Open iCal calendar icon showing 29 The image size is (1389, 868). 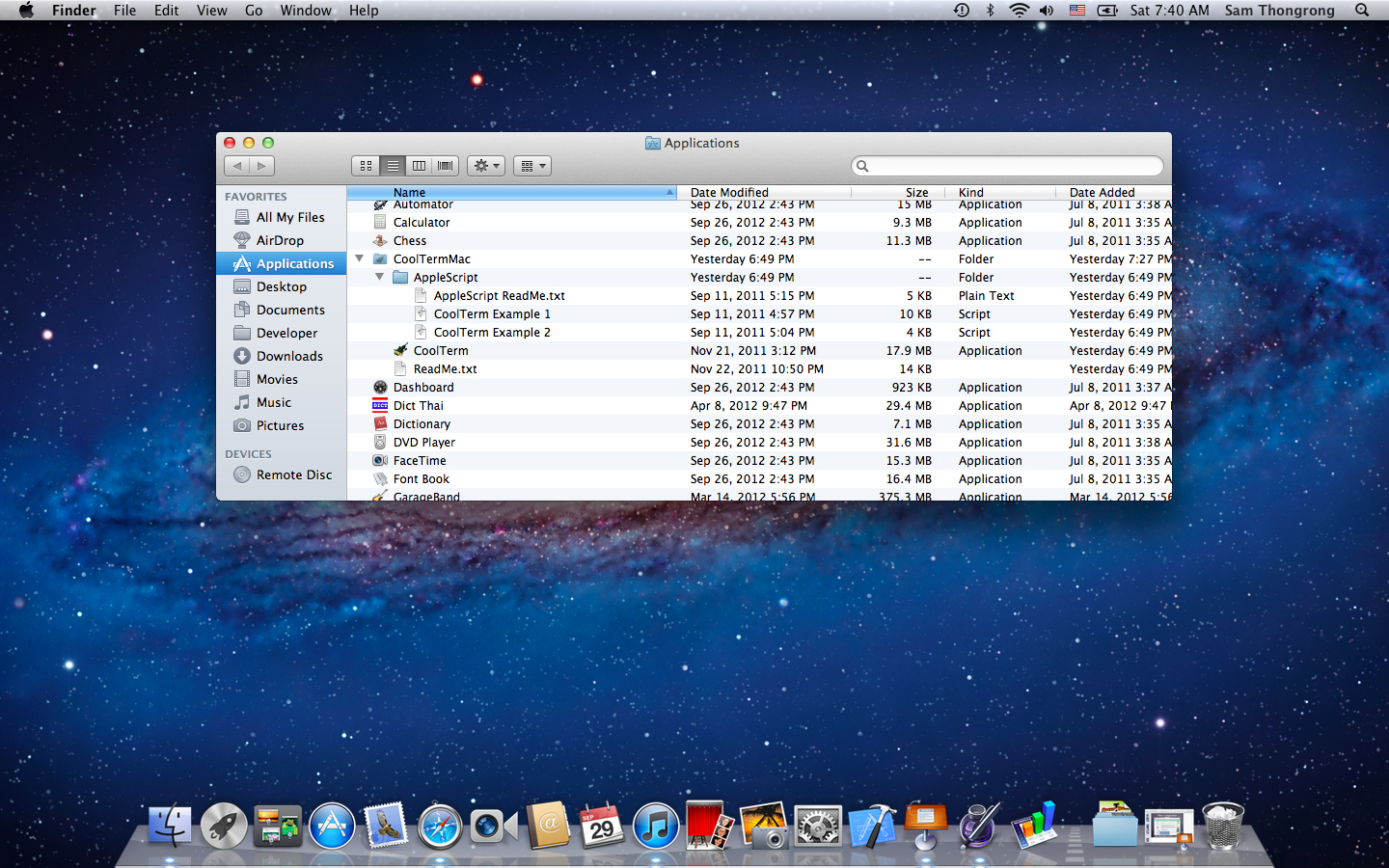click(x=602, y=827)
